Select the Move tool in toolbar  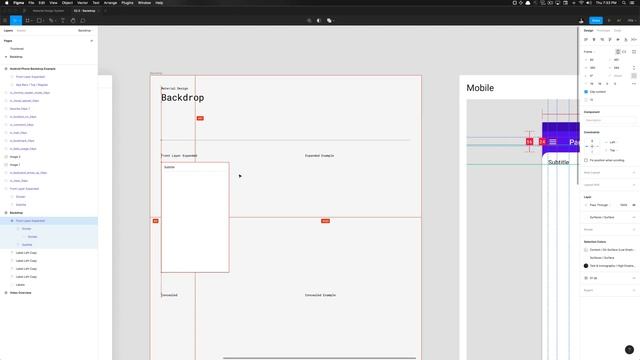coord(16,20)
